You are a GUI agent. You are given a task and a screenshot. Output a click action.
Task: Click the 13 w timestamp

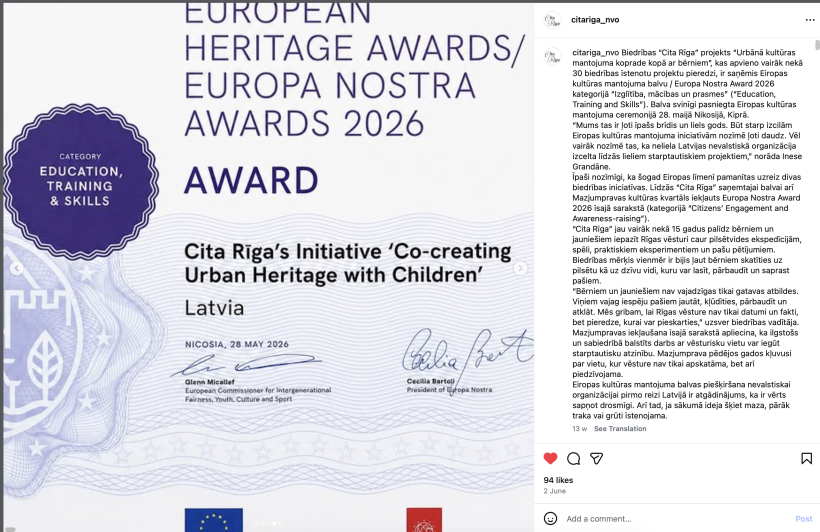pos(579,428)
